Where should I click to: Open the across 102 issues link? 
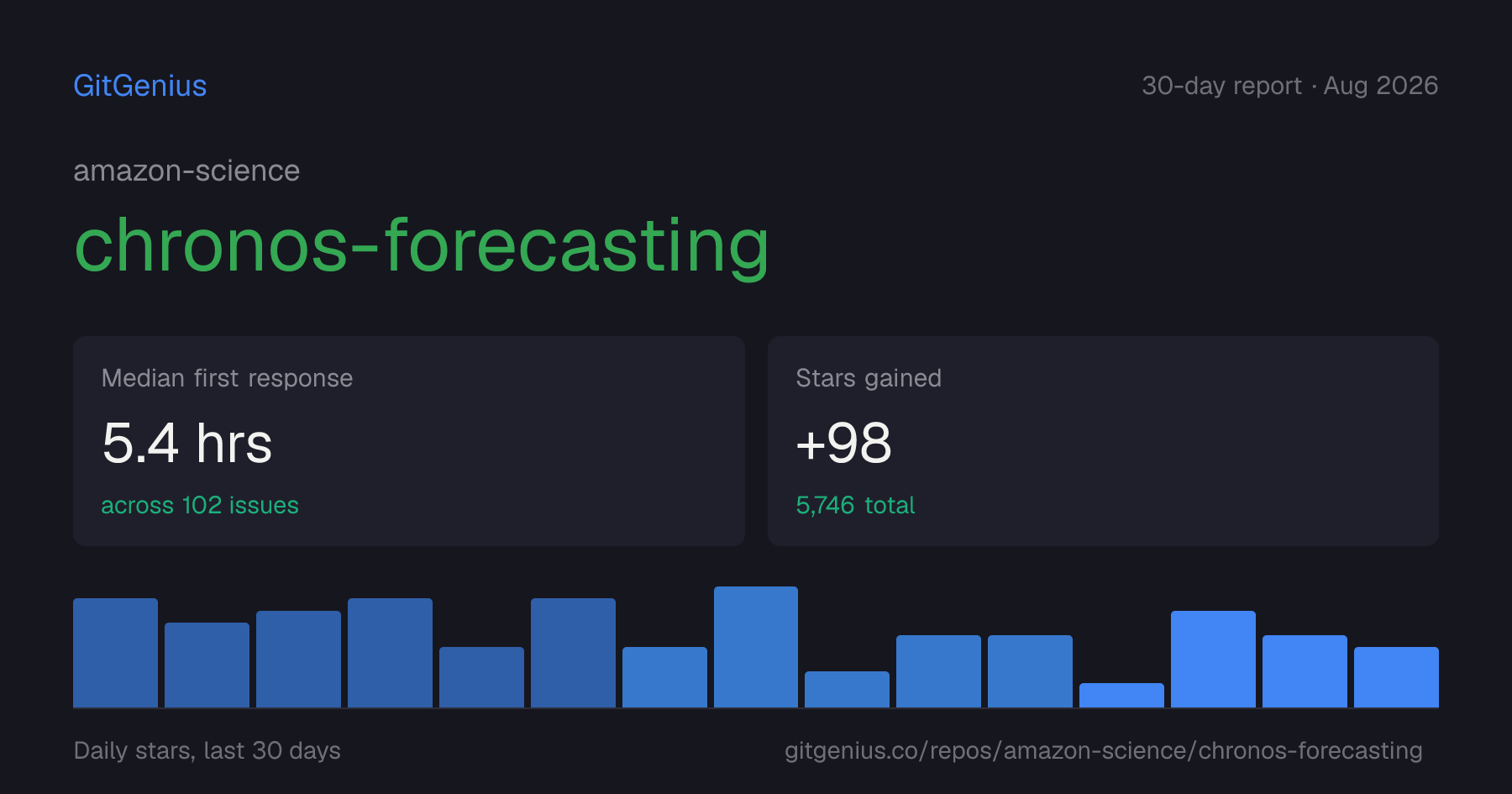200,505
